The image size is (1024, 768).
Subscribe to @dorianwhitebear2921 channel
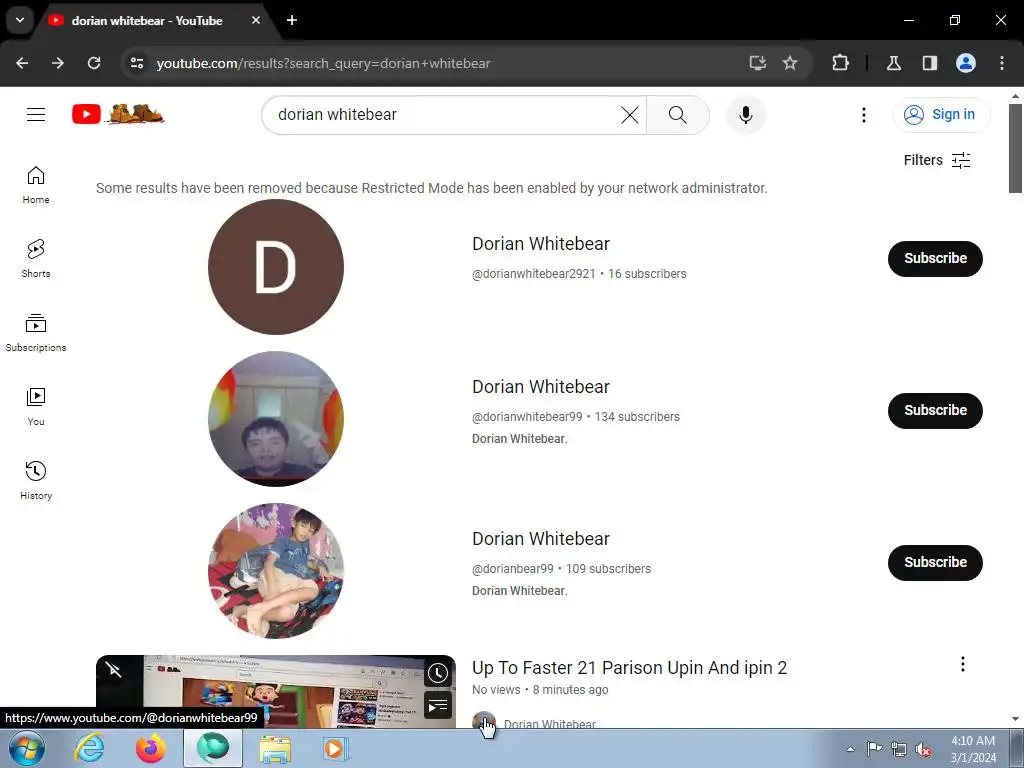pyautogui.click(x=935, y=259)
